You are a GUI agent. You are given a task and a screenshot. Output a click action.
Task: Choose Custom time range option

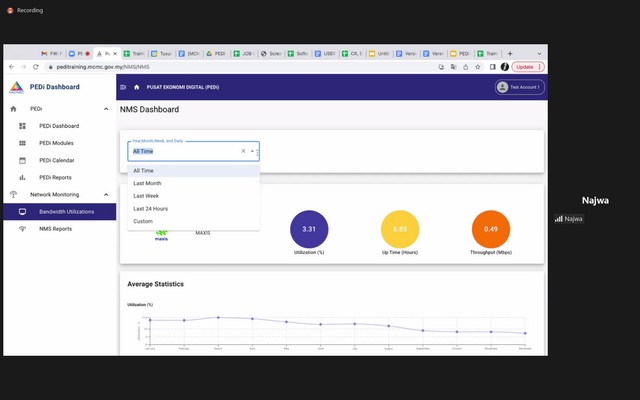pyautogui.click(x=143, y=221)
